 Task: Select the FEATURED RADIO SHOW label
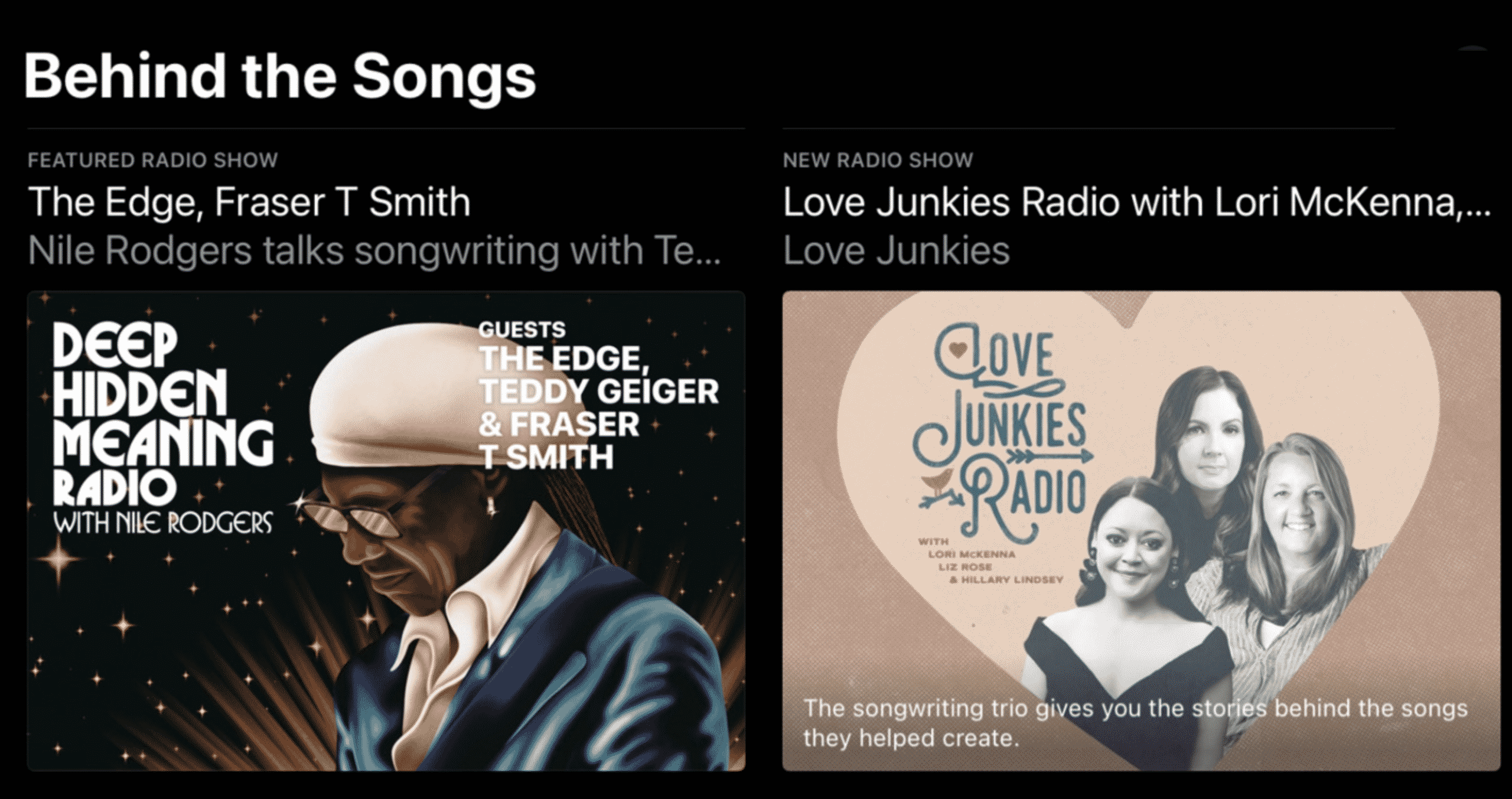[153, 160]
